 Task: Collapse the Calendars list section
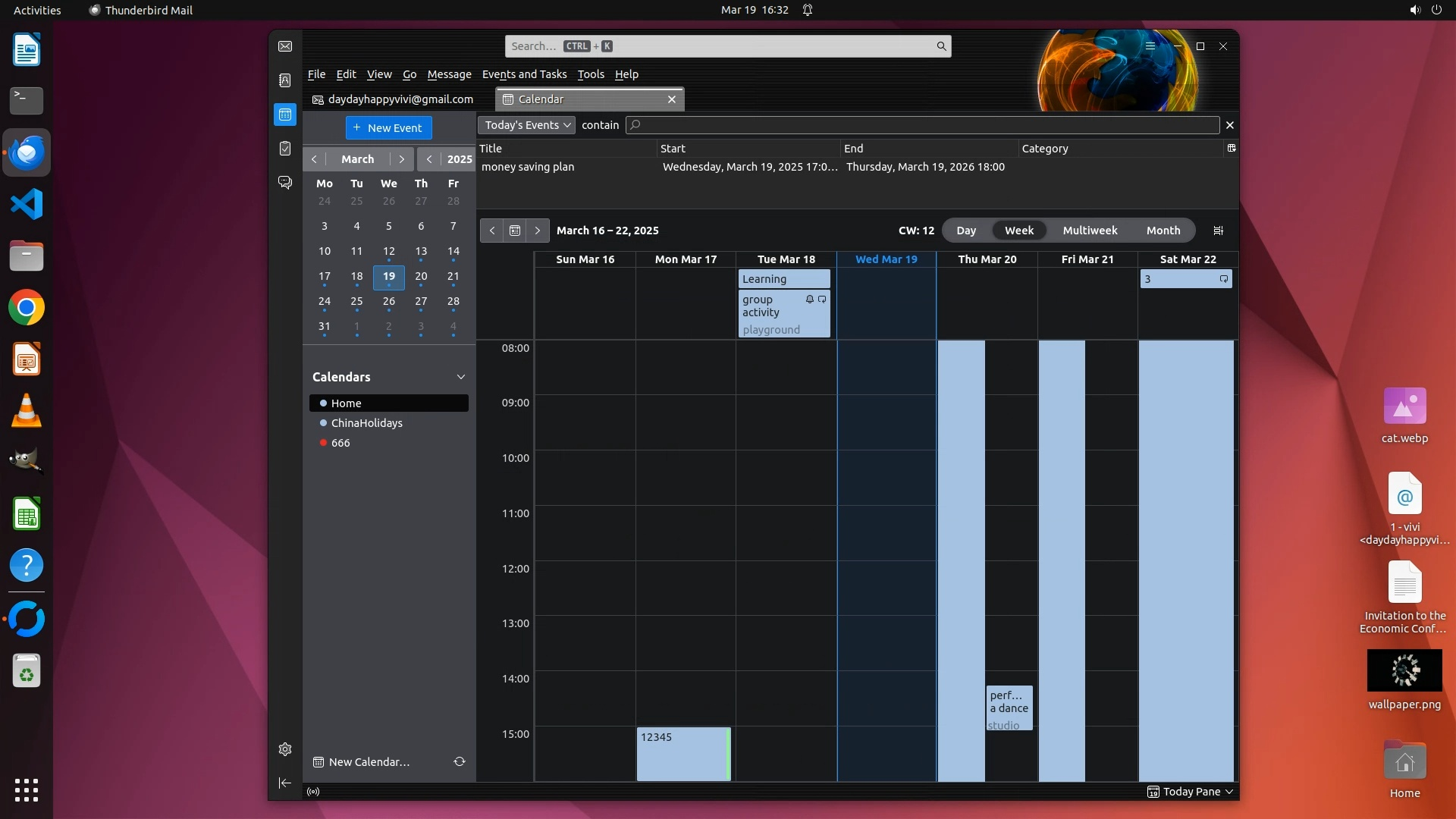(460, 377)
